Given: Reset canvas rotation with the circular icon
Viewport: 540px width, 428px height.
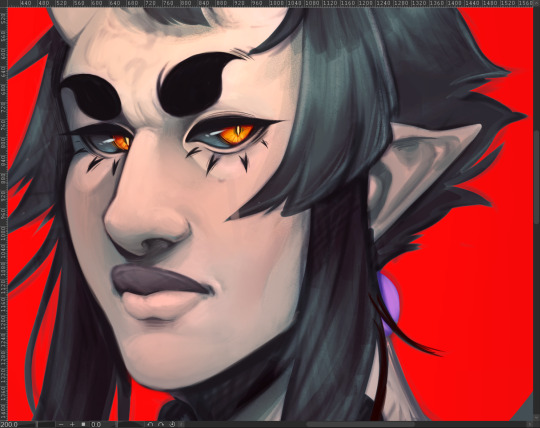Looking at the screenshot, I should (x=172, y=425).
